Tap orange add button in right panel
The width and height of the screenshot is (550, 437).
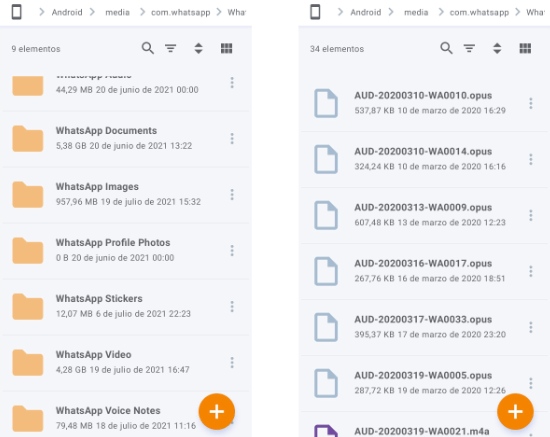pyautogui.click(x=515, y=411)
